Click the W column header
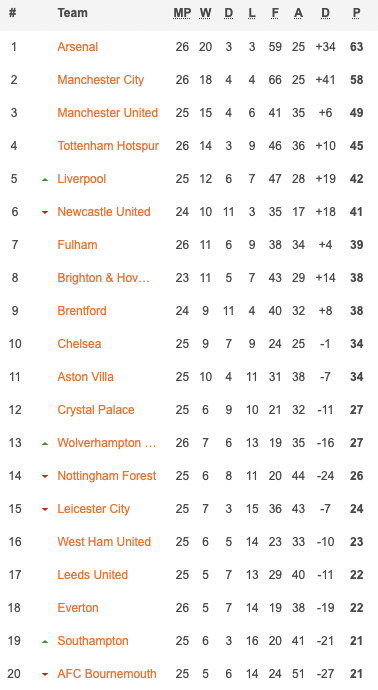The image size is (378, 690). click(205, 13)
